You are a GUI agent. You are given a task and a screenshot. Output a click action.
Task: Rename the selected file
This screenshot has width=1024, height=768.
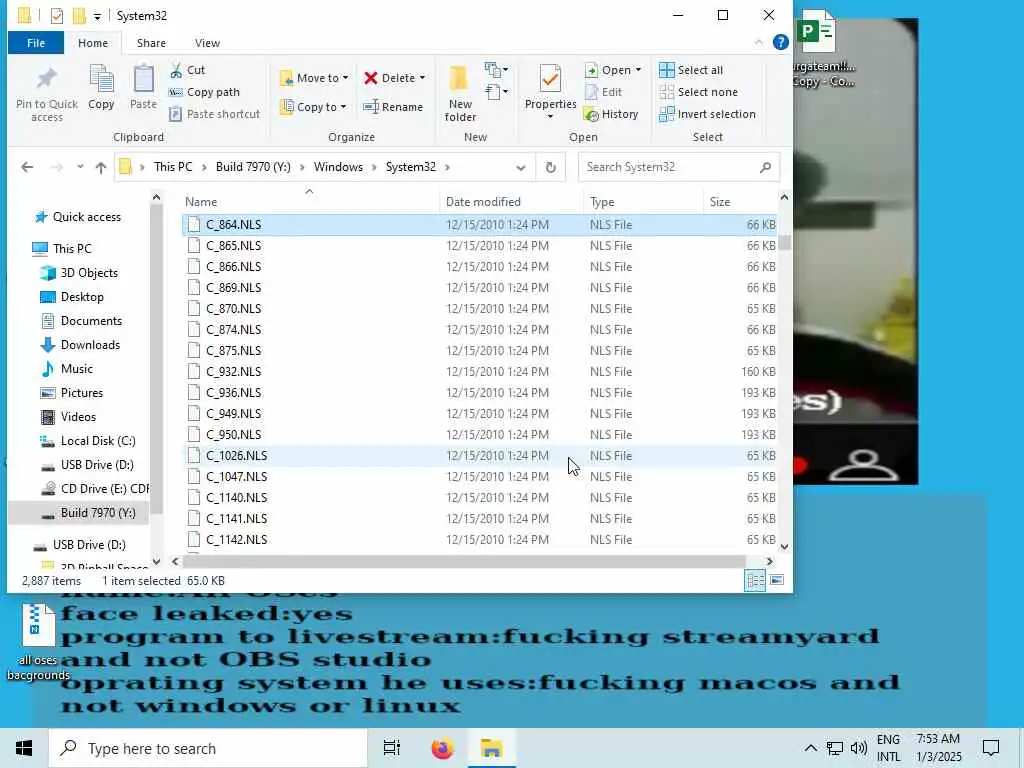point(393,107)
